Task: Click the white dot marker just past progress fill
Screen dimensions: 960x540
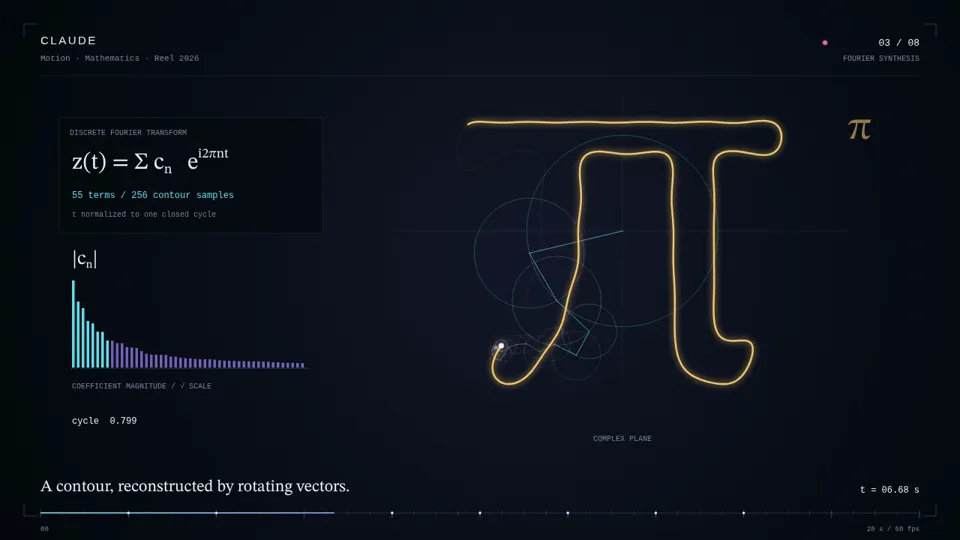Action: point(392,513)
